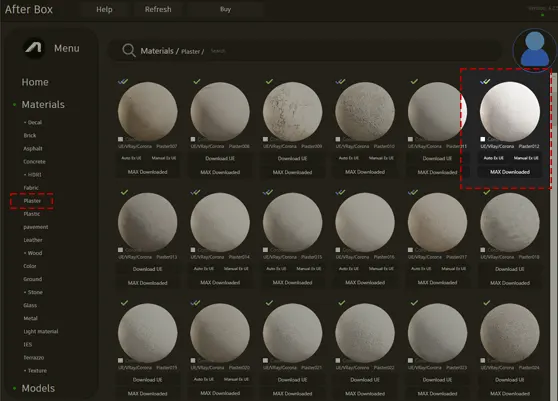Screen dimensions: 558x401
Task: Click the green checkmark above Plaster008 sphere
Action: click(x=197, y=81)
